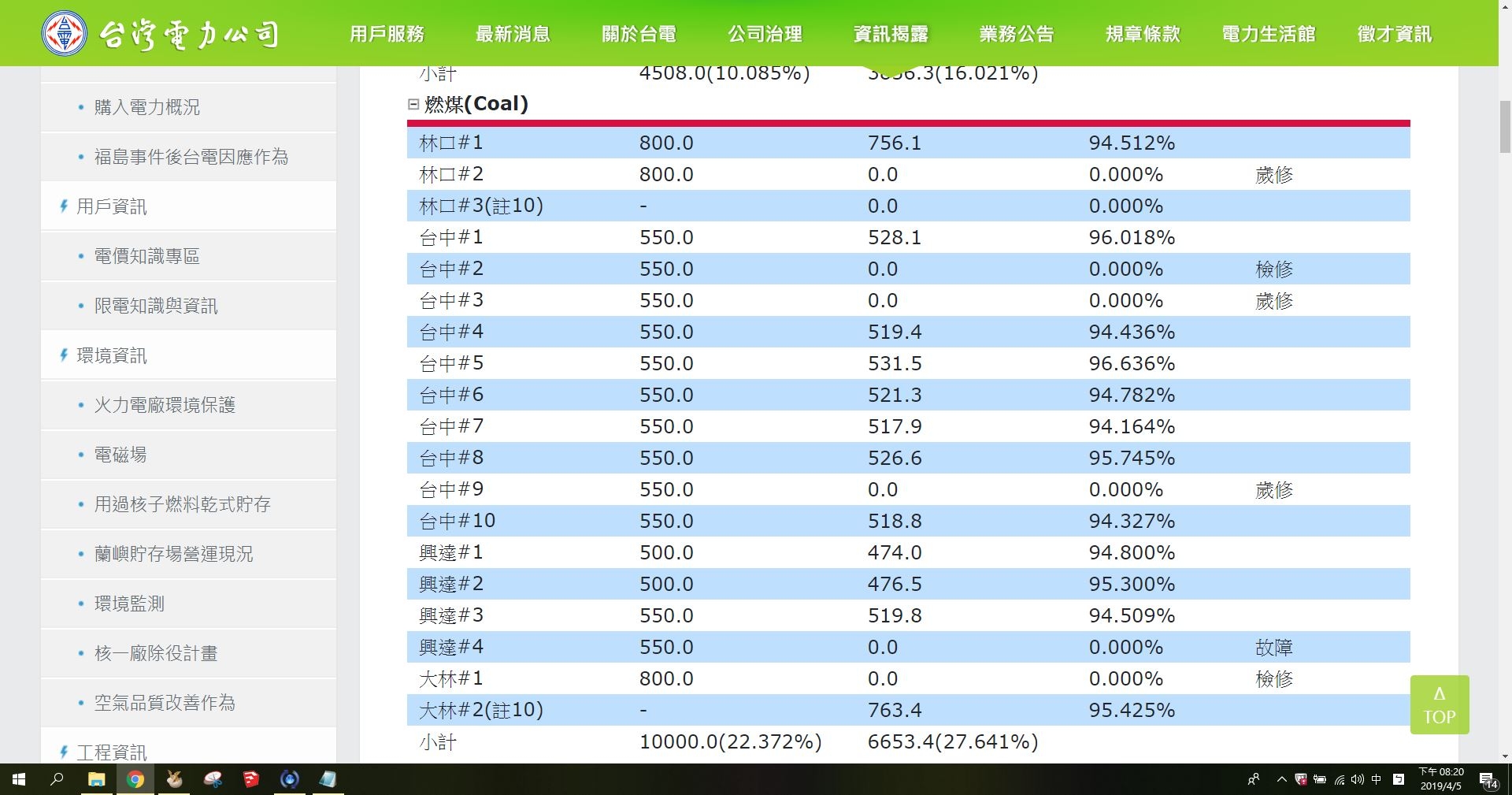Open the security shield tray icon

tap(1301, 779)
